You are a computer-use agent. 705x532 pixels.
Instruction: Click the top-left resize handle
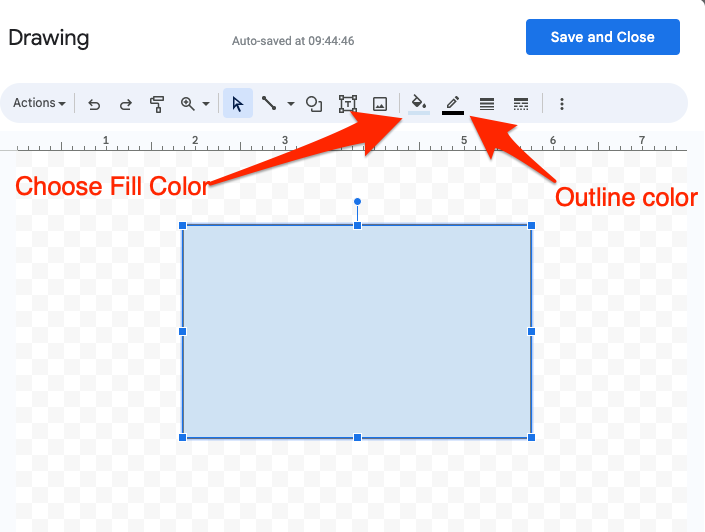point(183,225)
